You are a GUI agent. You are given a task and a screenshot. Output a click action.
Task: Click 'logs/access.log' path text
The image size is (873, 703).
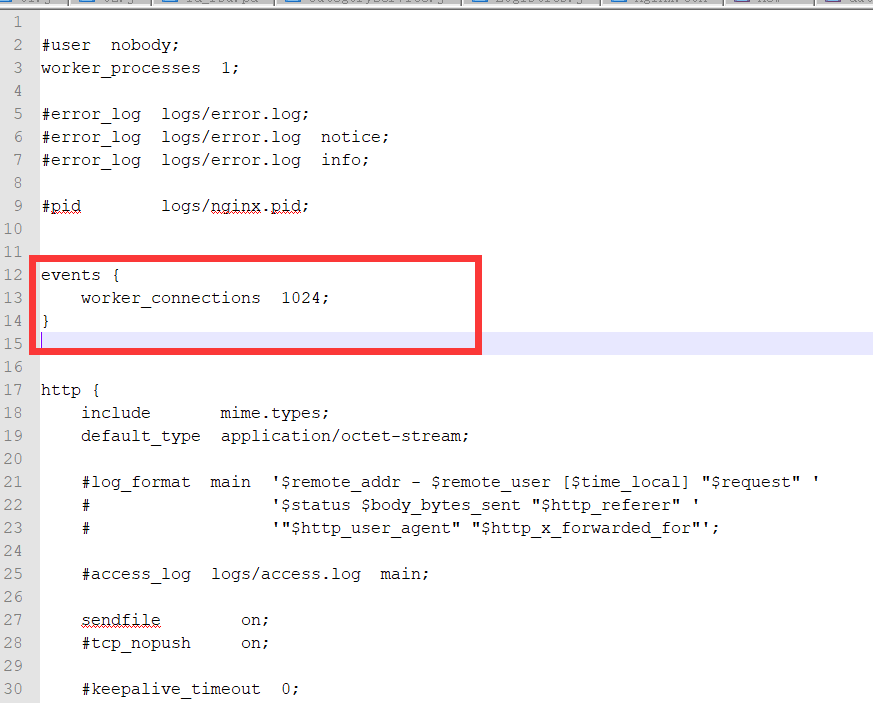(x=286, y=574)
